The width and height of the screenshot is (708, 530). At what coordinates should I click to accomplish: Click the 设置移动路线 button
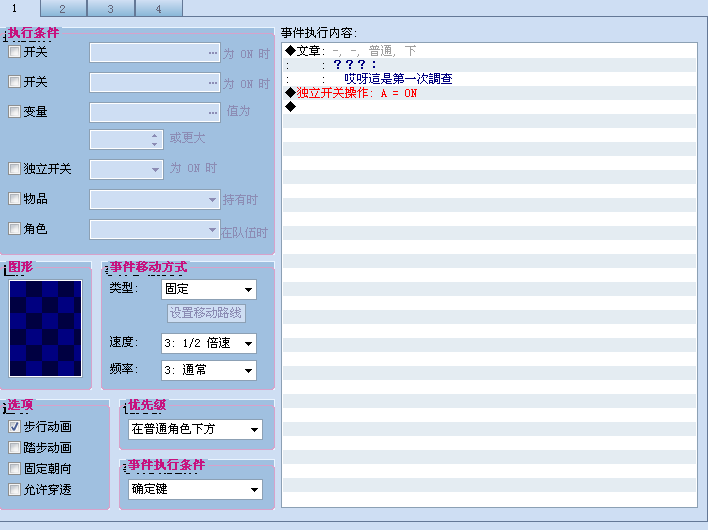206,313
